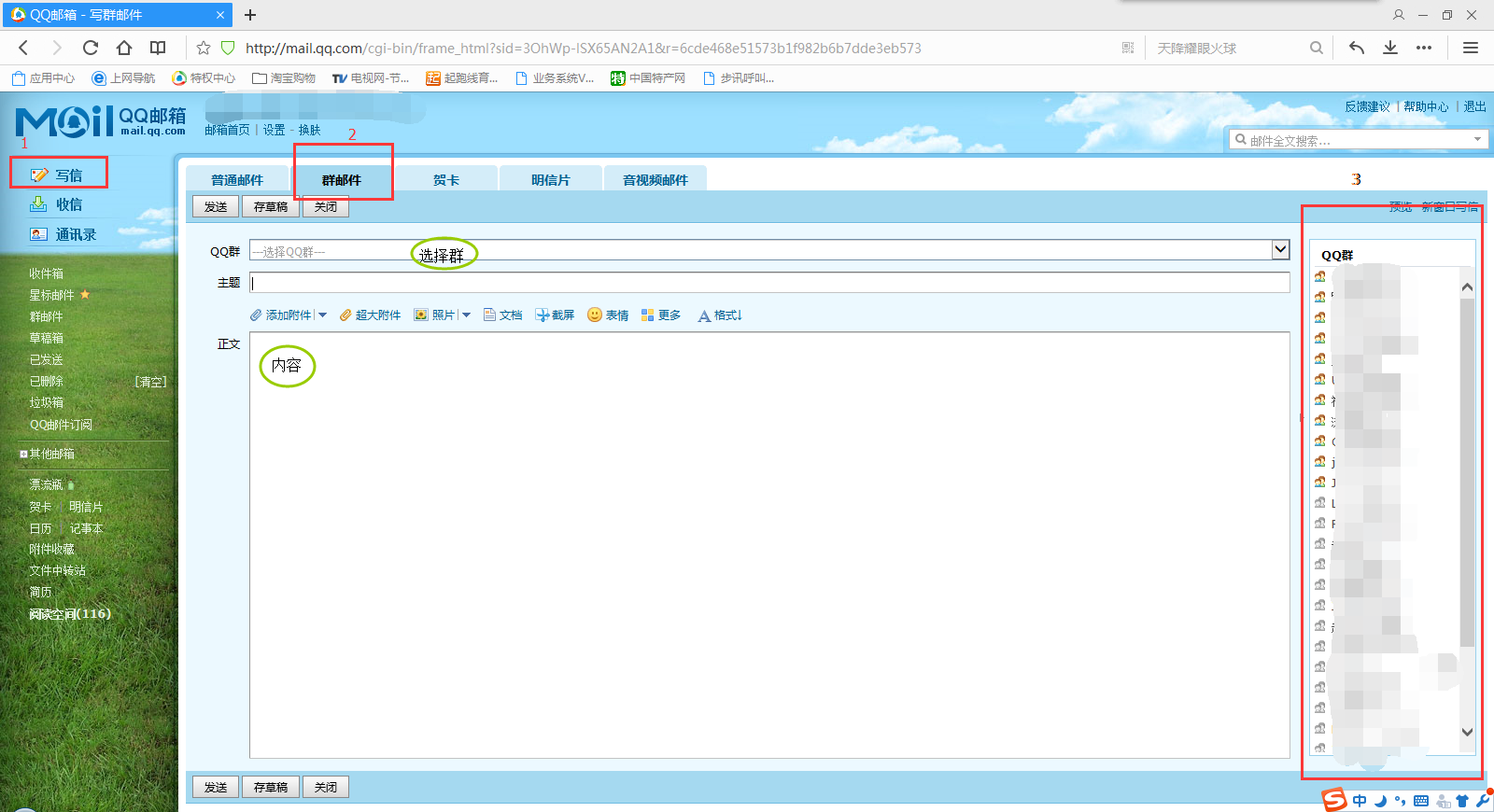Click the top 关闭 button
Viewport: 1494px width, 812px height.
[326, 206]
